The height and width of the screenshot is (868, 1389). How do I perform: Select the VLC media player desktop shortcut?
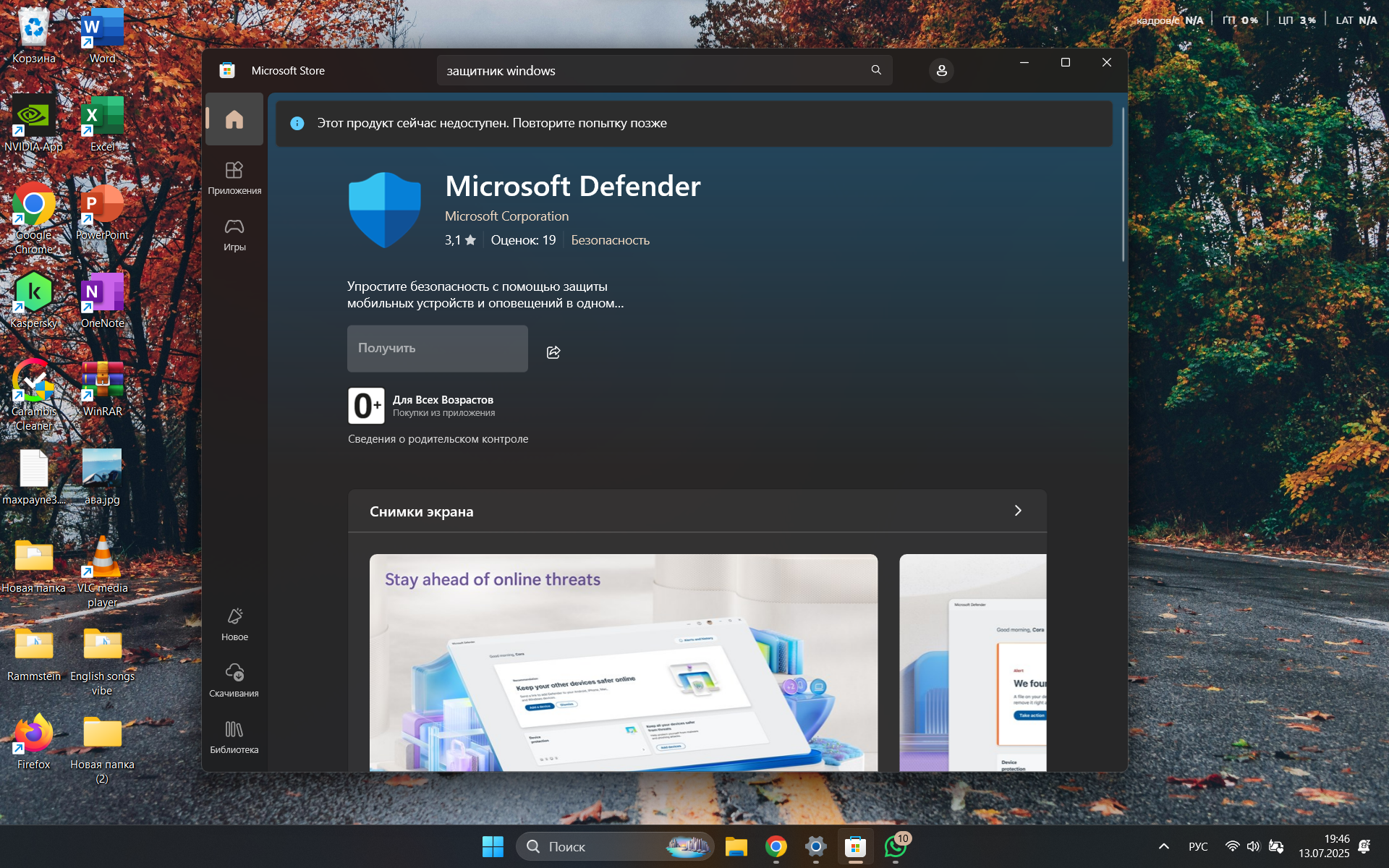tap(102, 572)
